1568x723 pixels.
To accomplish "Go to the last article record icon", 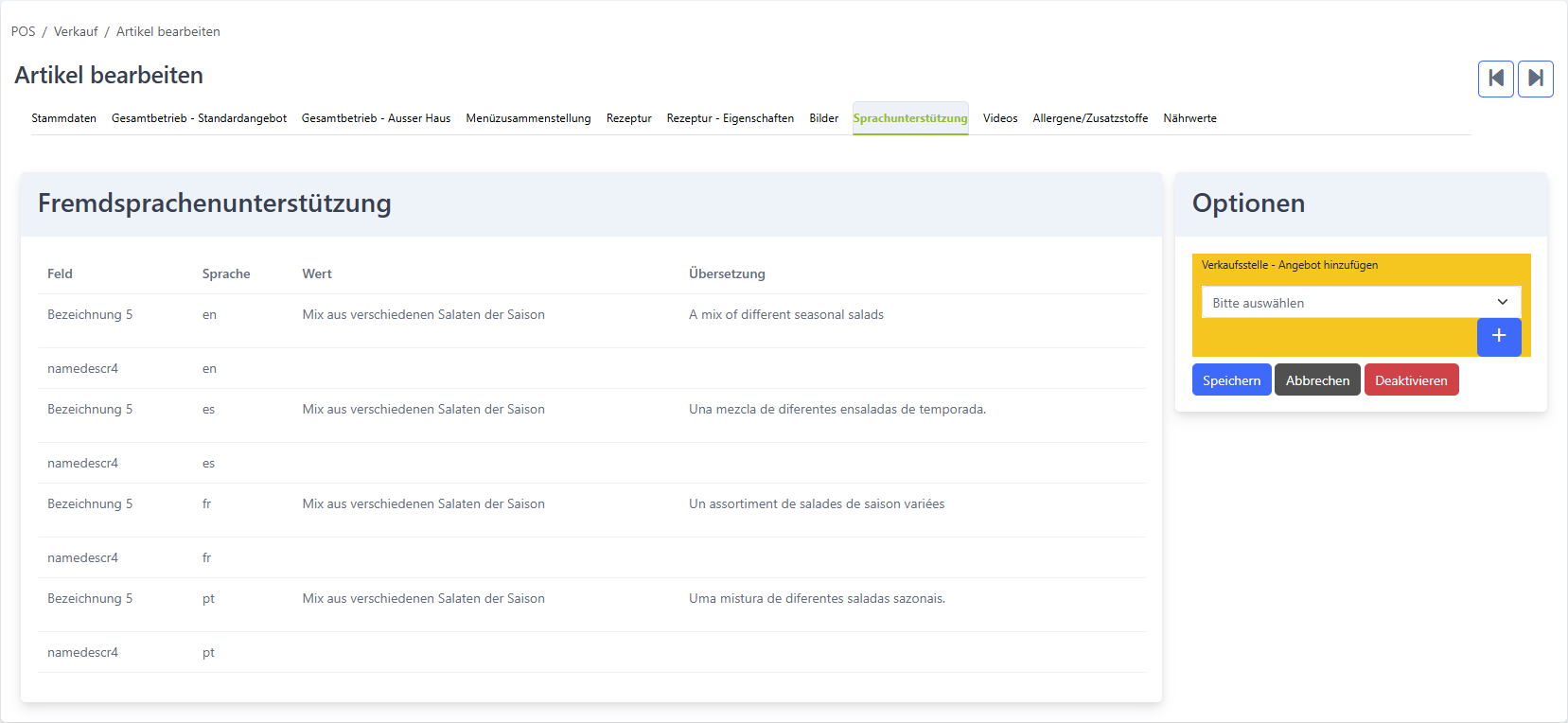I will [1536, 79].
